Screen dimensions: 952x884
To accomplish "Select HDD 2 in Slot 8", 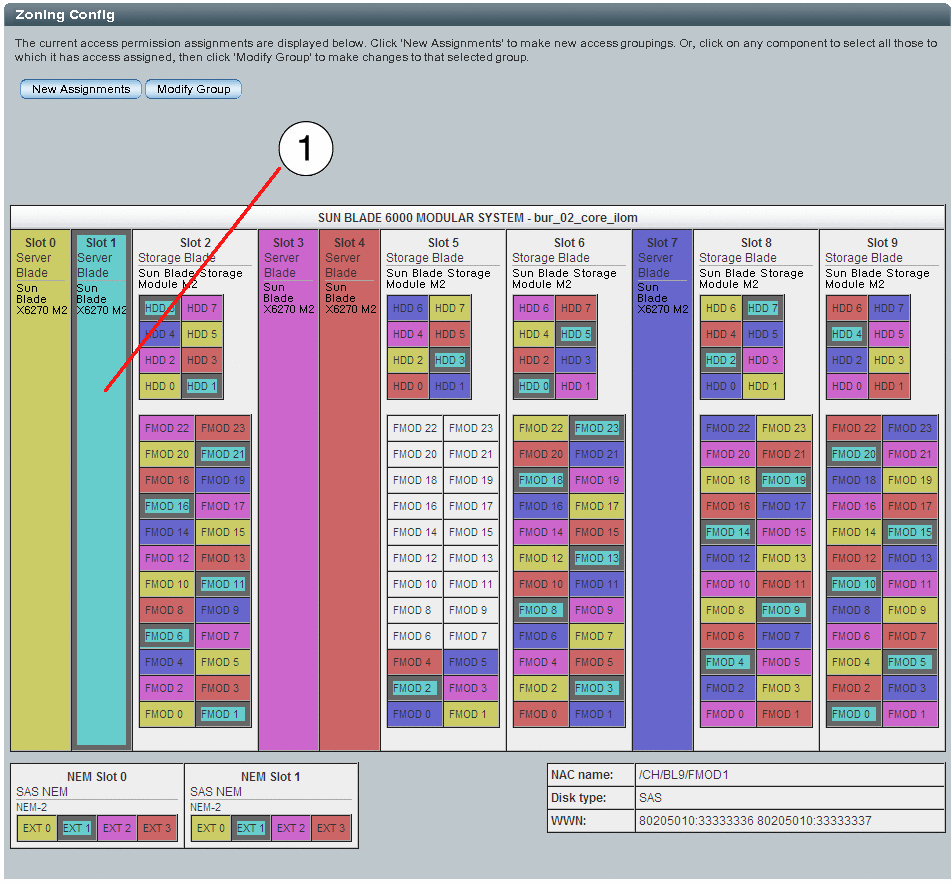I will coord(721,360).
